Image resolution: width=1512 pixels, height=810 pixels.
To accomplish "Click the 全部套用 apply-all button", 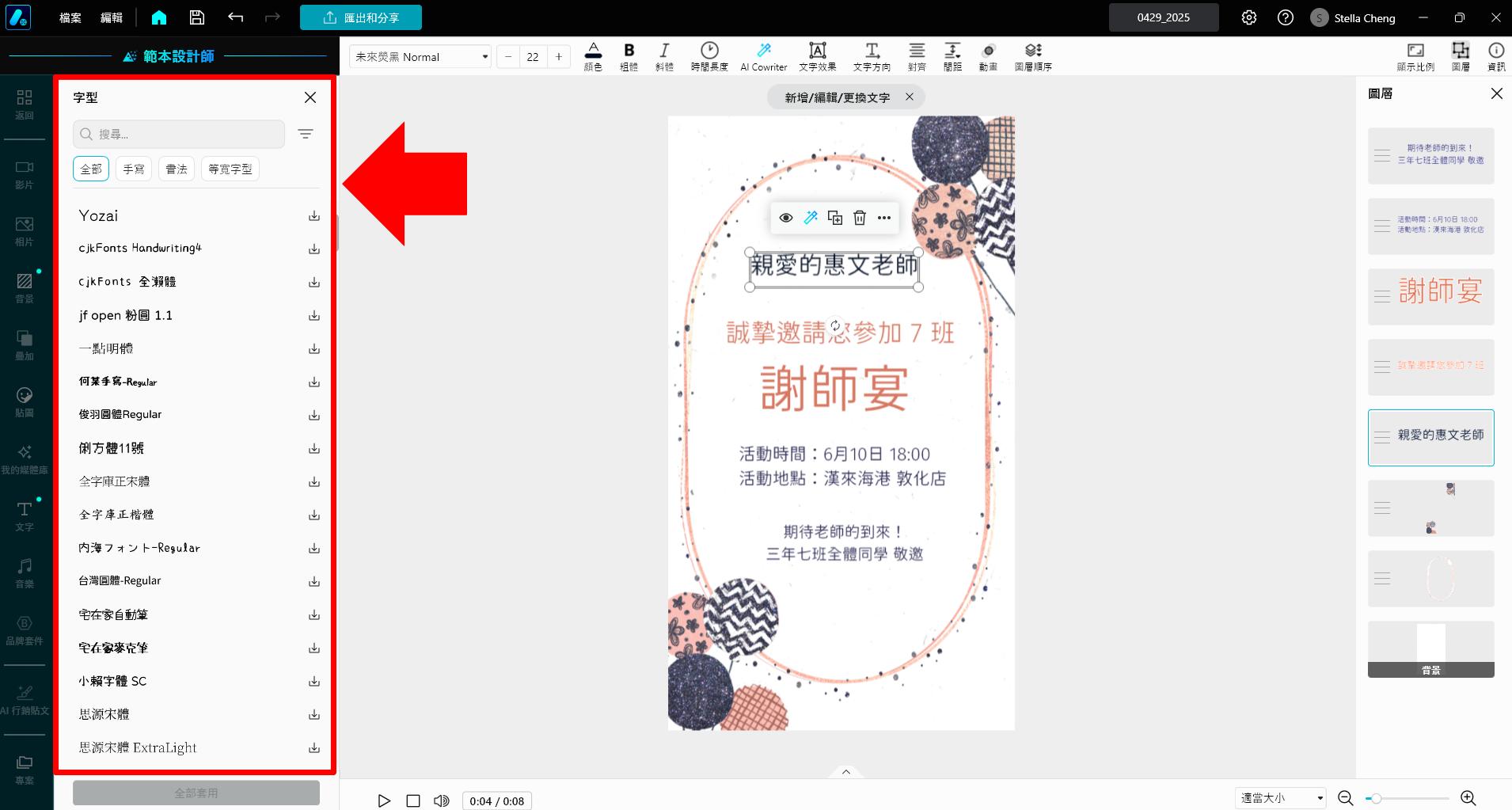I will click(x=196, y=792).
